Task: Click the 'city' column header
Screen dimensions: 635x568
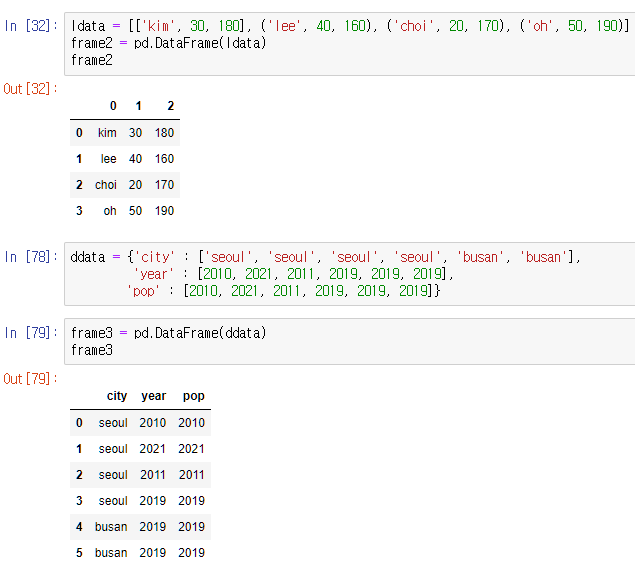Action: [x=117, y=396]
